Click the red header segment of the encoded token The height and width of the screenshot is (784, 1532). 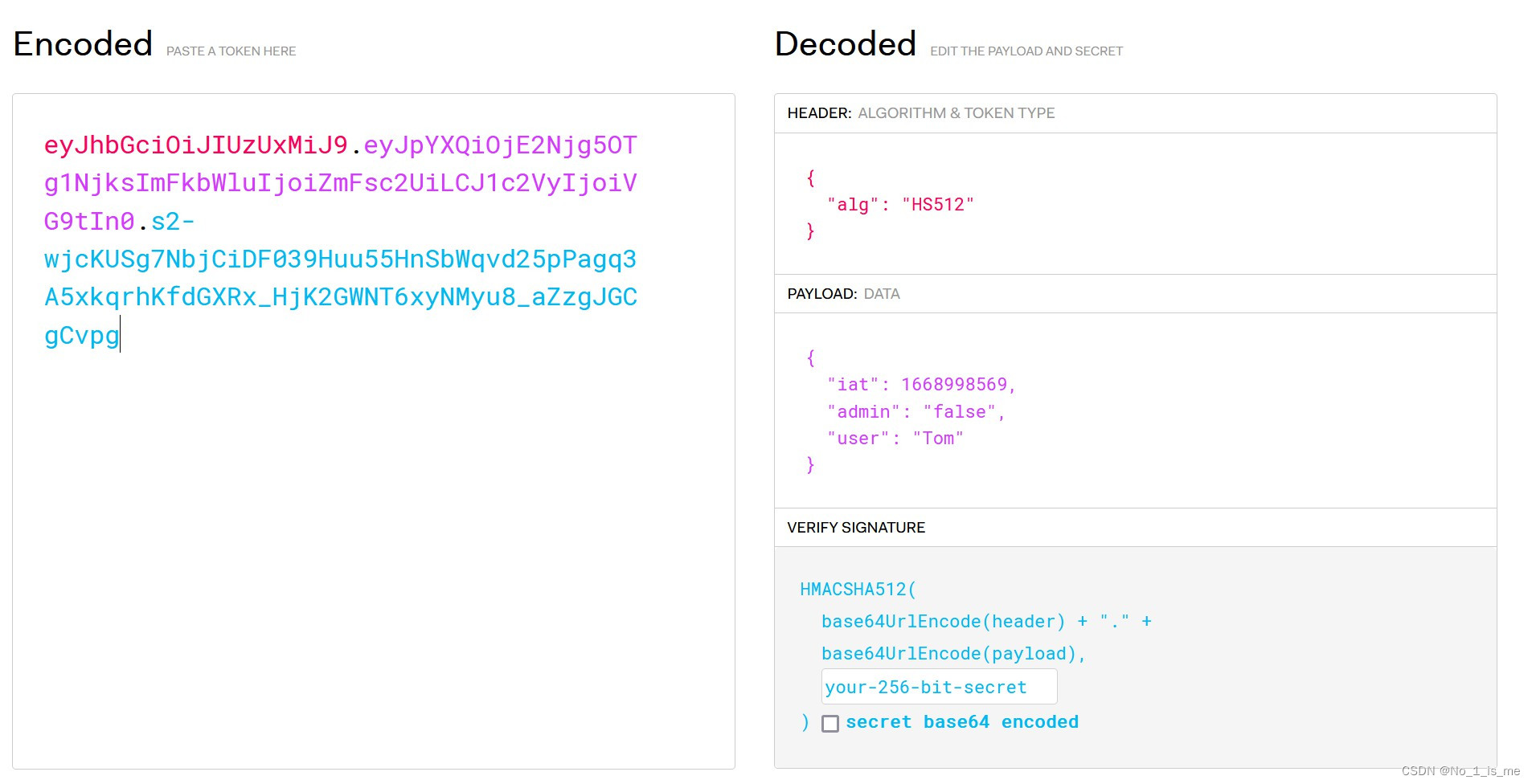pyautogui.click(x=195, y=145)
